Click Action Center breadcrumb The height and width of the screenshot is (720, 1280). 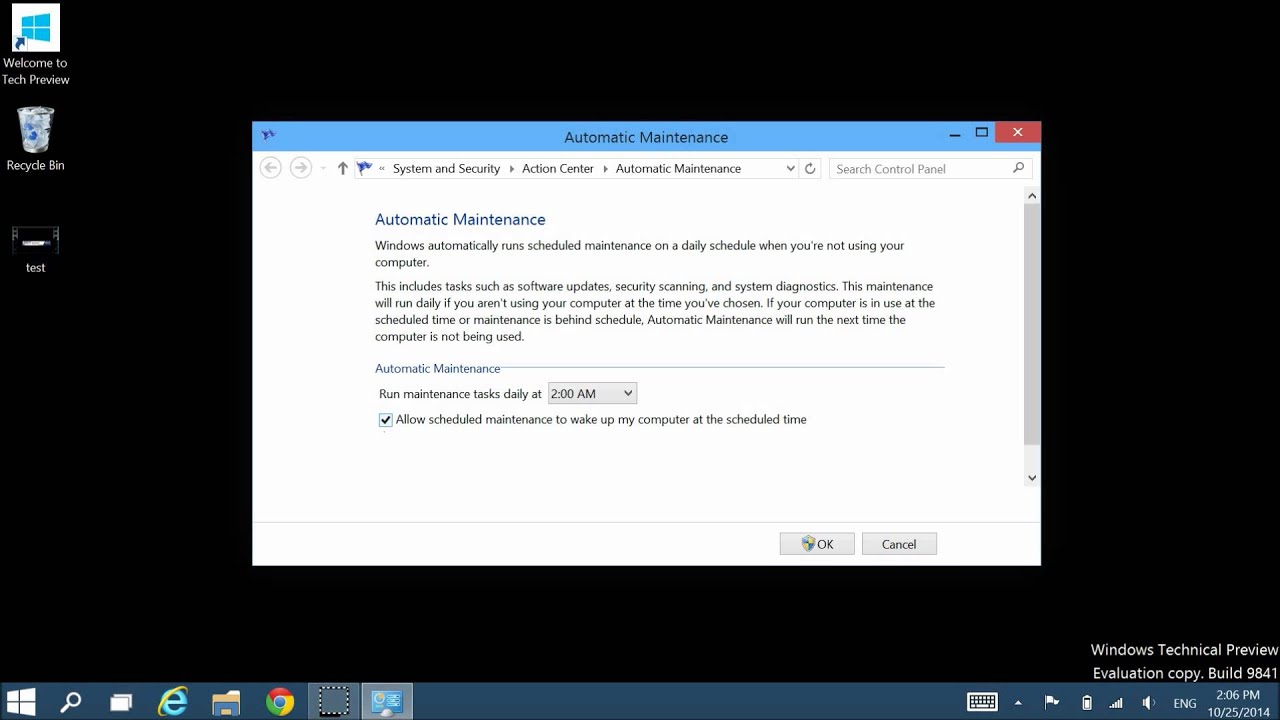point(558,169)
